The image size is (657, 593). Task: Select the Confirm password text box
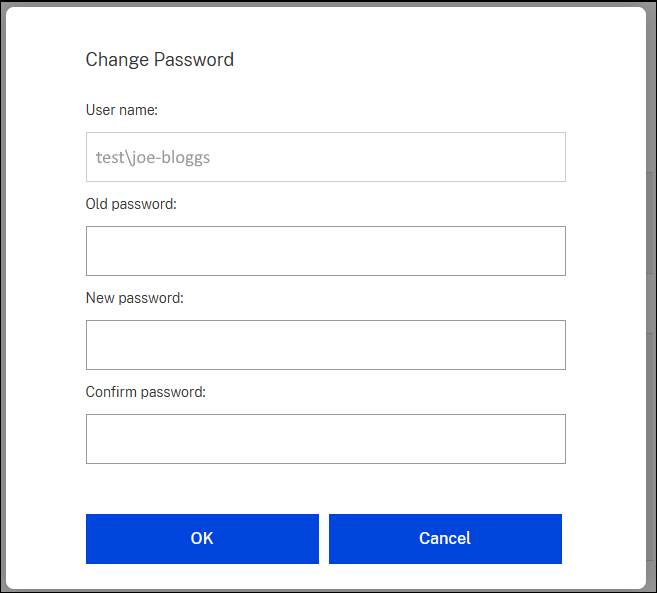pyautogui.click(x=325, y=439)
